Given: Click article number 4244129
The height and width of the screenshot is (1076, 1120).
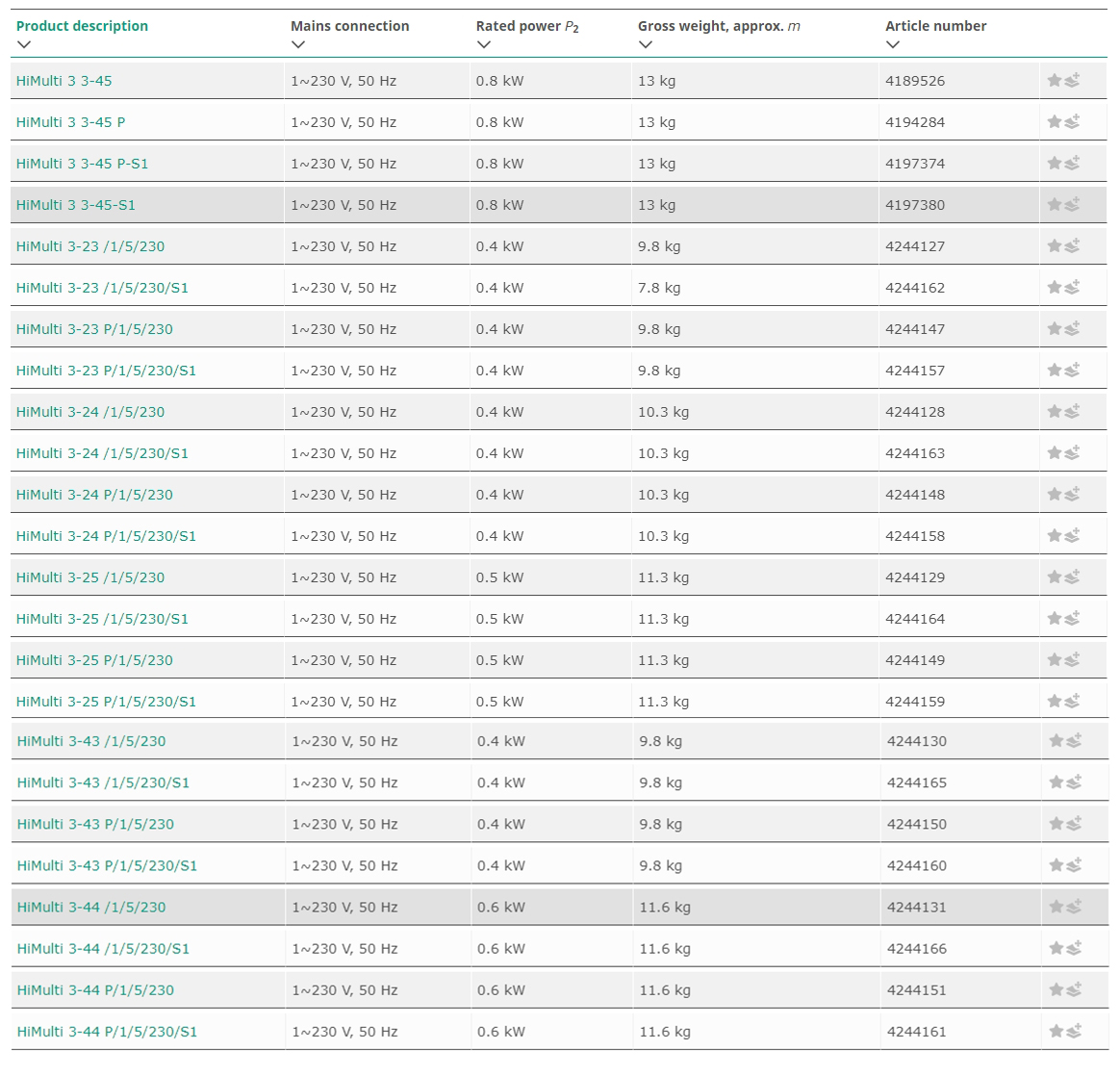Looking at the screenshot, I should coord(915,578).
